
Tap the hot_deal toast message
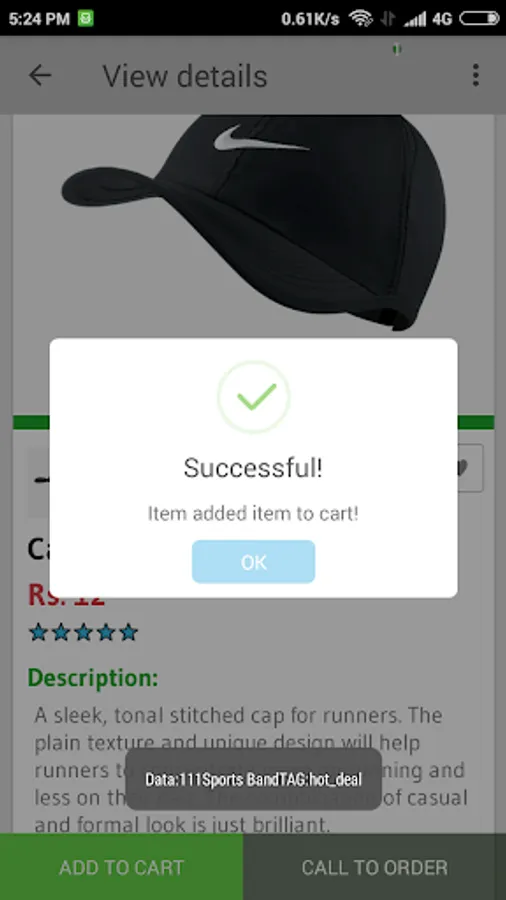254,779
